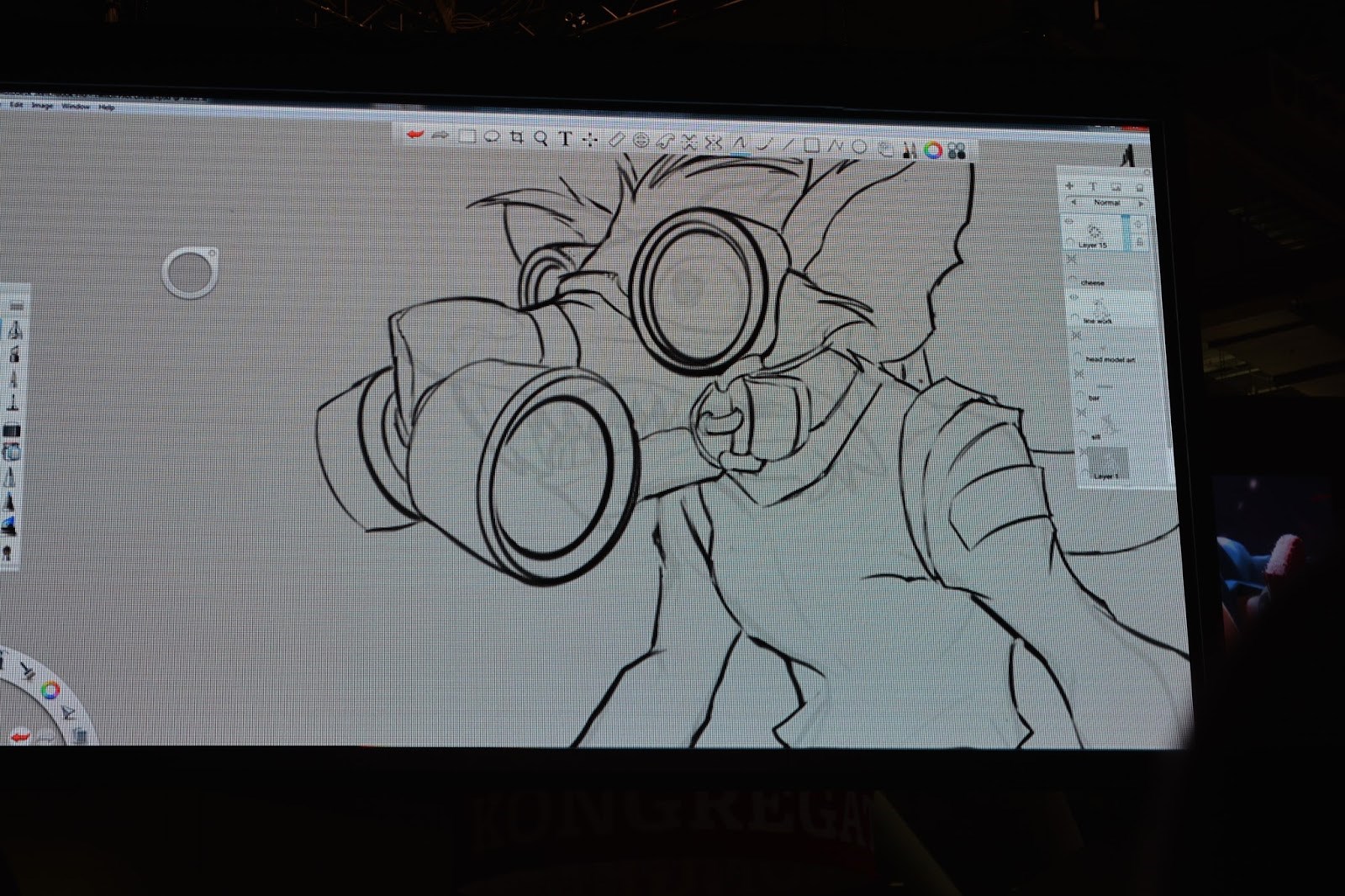Image resolution: width=1345 pixels, height=896 pixels.
Task: Open the Image menu
Action: coord(42,106)
